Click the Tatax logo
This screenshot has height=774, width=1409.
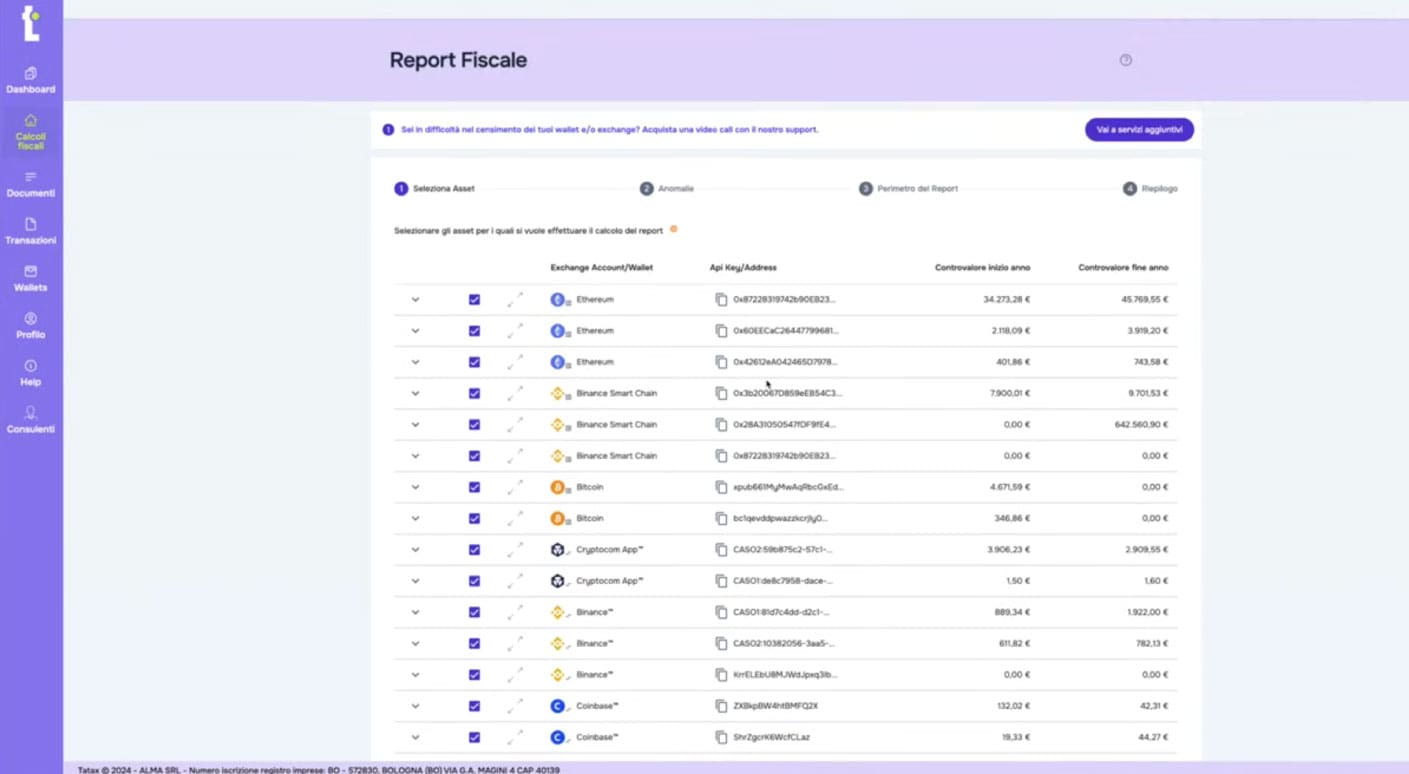(32, 22)
